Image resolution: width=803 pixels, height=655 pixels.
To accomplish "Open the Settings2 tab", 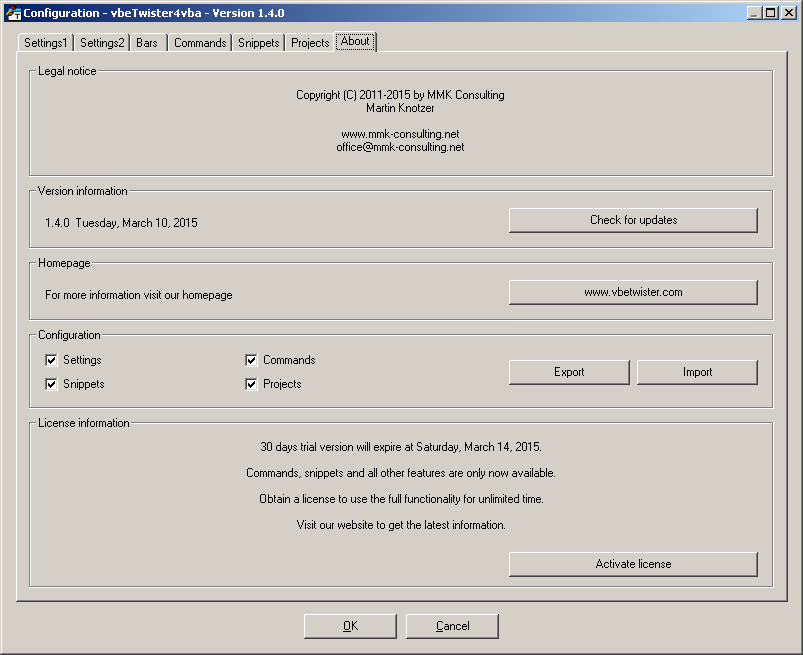I will pyautogui.click(x=102, y=43).
